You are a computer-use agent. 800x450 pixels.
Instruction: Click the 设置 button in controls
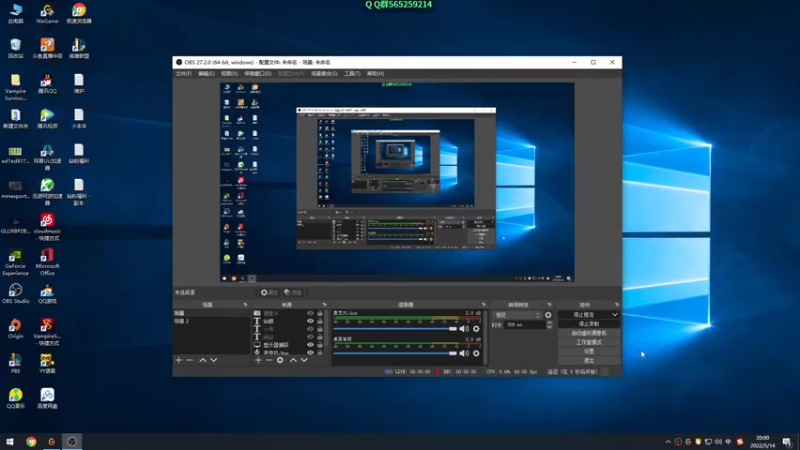pos(589,351)
